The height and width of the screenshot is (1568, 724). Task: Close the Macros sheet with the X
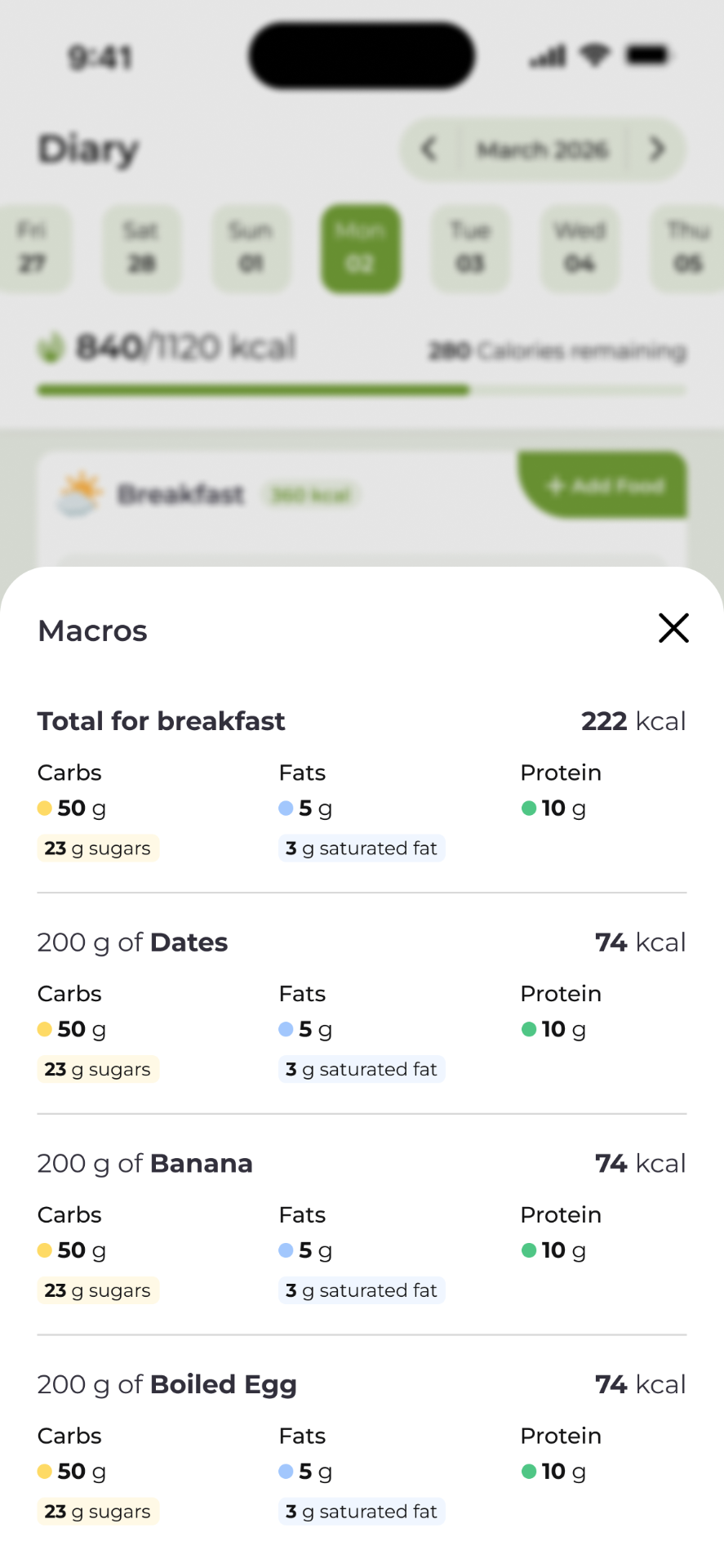(673, 628)
